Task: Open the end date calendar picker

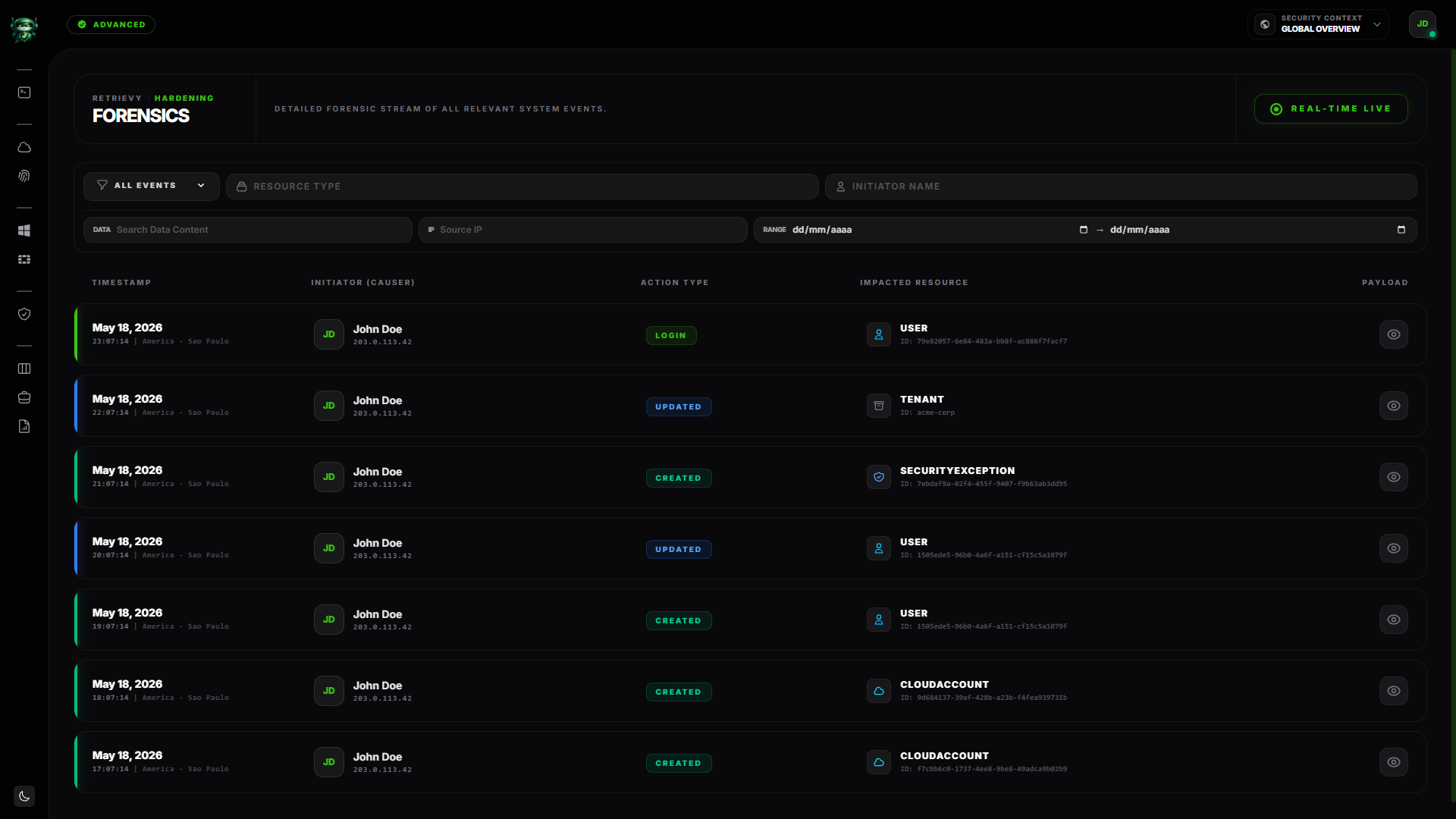Action: point(1401,230)
